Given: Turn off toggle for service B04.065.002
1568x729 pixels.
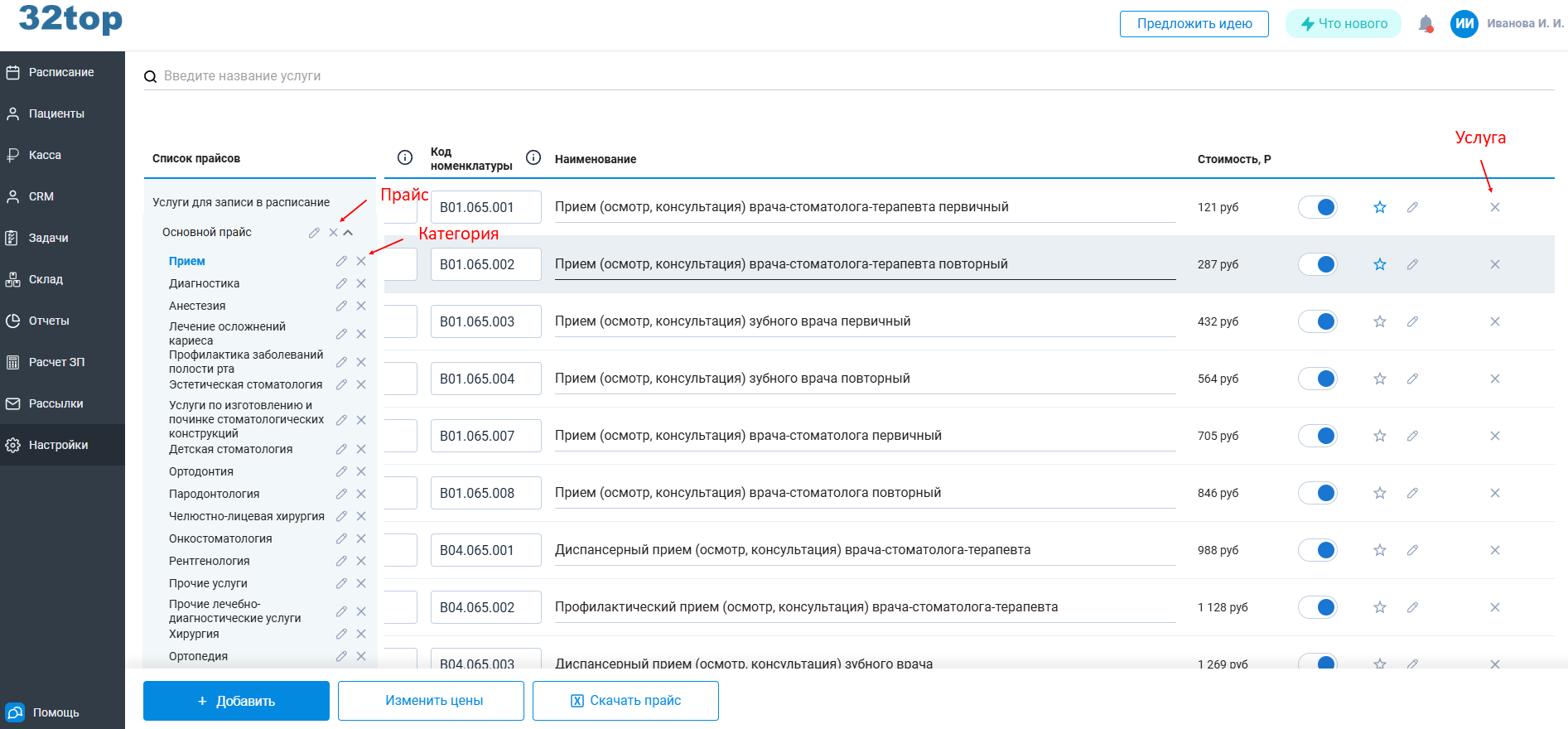Looking at the screenshot, I should point(1317,607).
